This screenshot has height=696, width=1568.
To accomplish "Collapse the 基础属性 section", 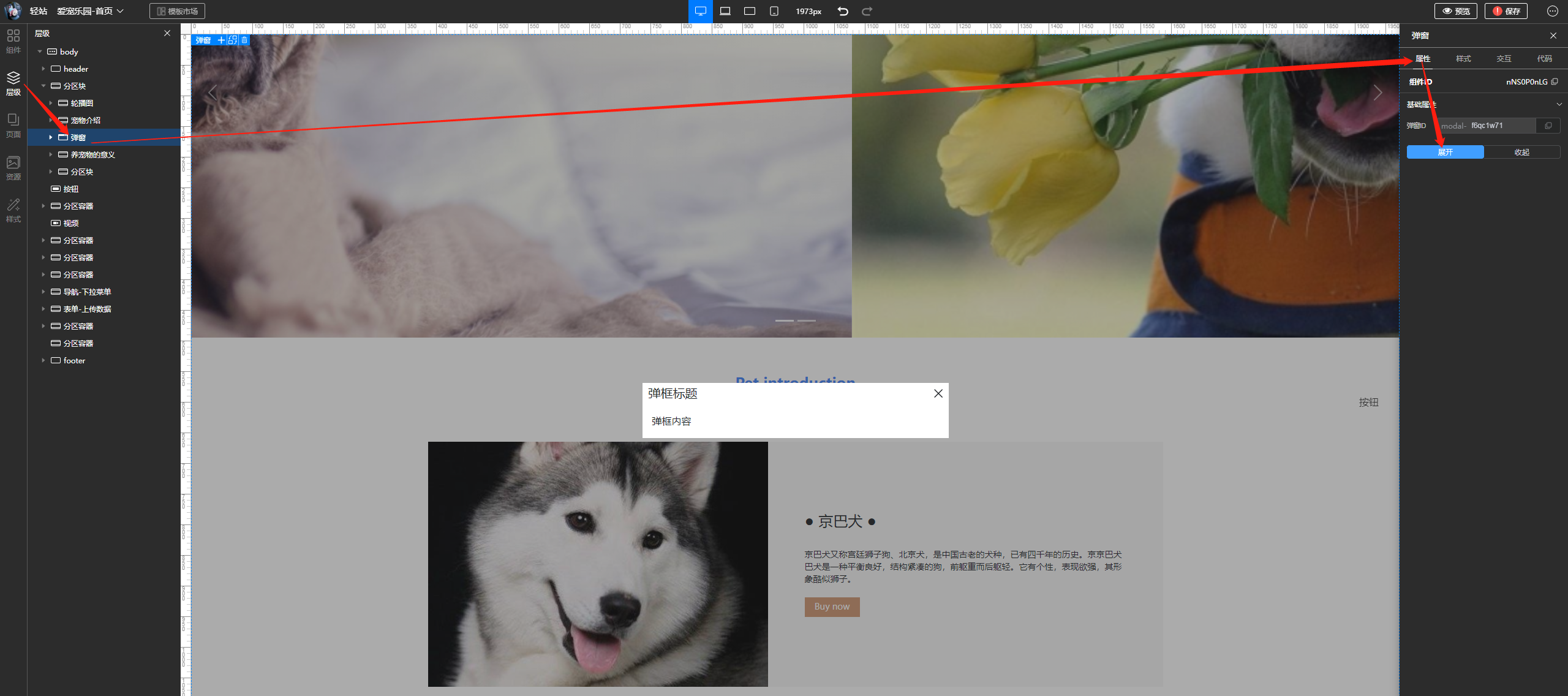I will tap(1559, 104).
